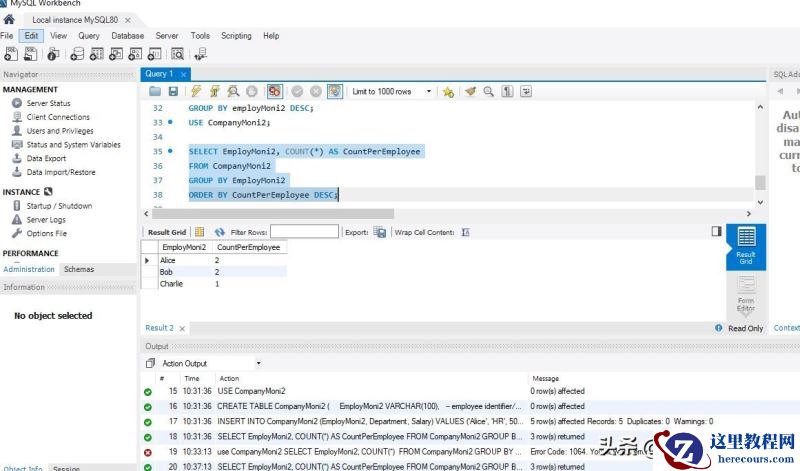Export recordset using the Export icon
Viewport: 800px width, 471px height.
click(379, 232)
